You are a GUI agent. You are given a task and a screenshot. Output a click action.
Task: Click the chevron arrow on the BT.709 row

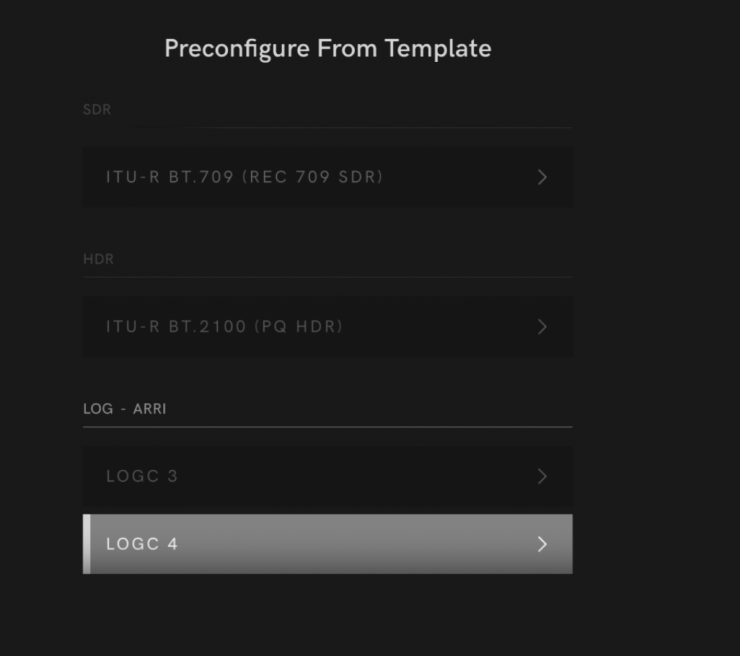542,177
